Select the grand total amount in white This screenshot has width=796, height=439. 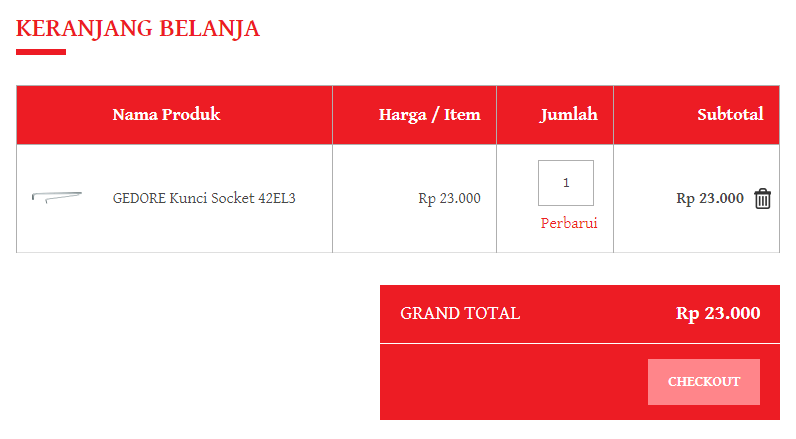[718, 313]
